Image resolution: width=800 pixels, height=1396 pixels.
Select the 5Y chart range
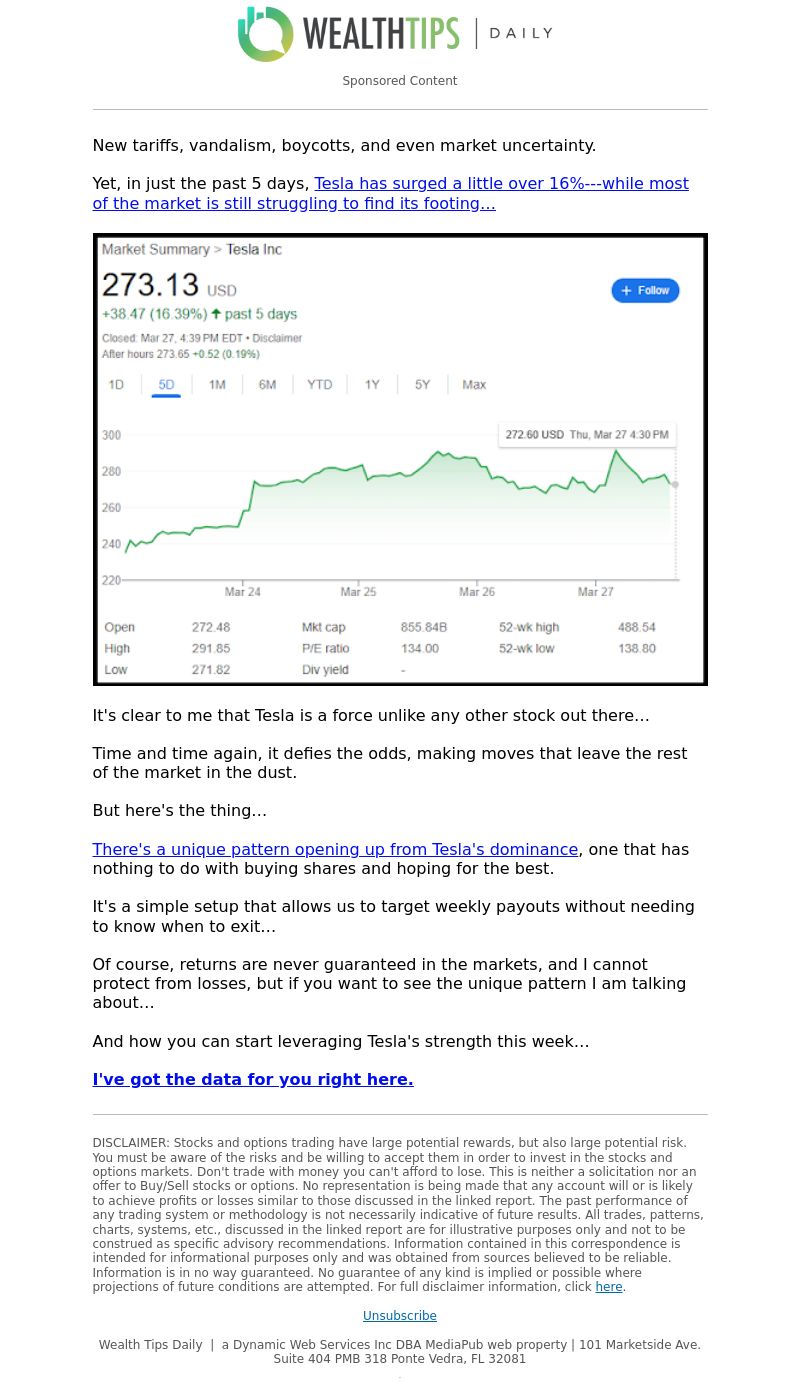click(422, 384)
